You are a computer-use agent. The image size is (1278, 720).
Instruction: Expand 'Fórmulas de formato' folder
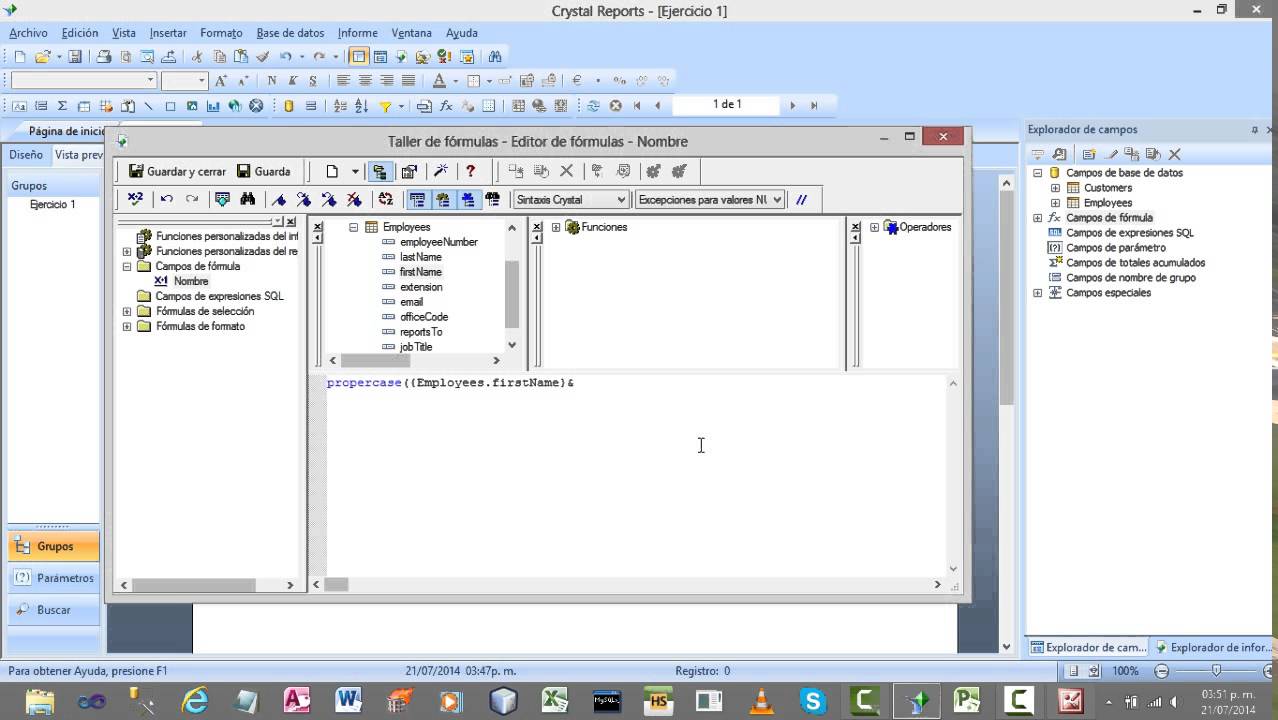tap(126, 327)
